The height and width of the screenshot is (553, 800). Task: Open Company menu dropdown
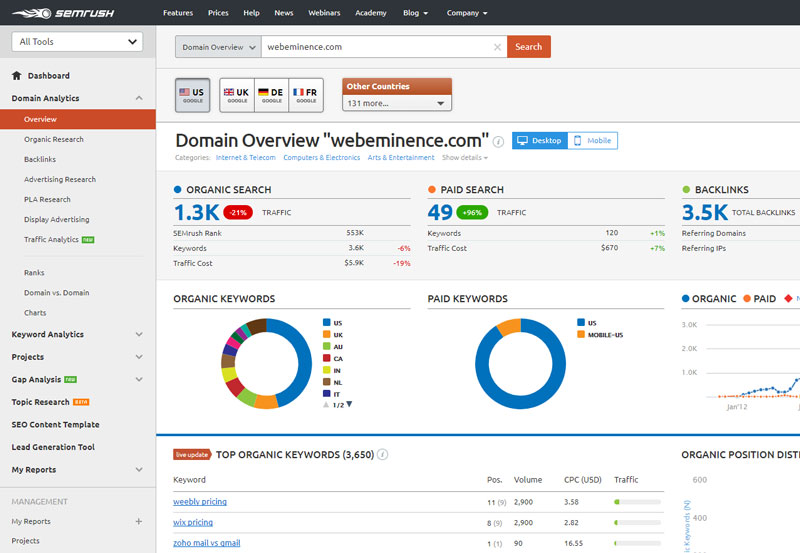[467, 13]
